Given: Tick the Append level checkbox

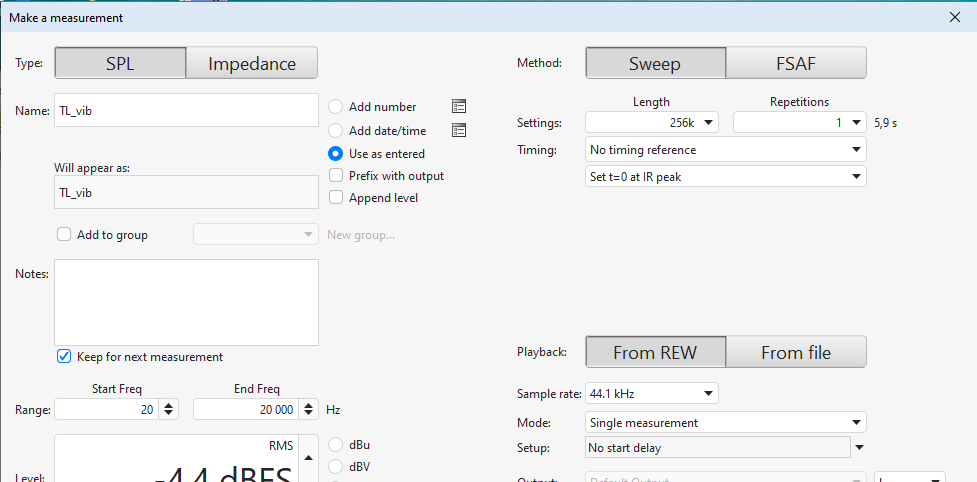Looking at the screenshot, I should coord(336,198).
